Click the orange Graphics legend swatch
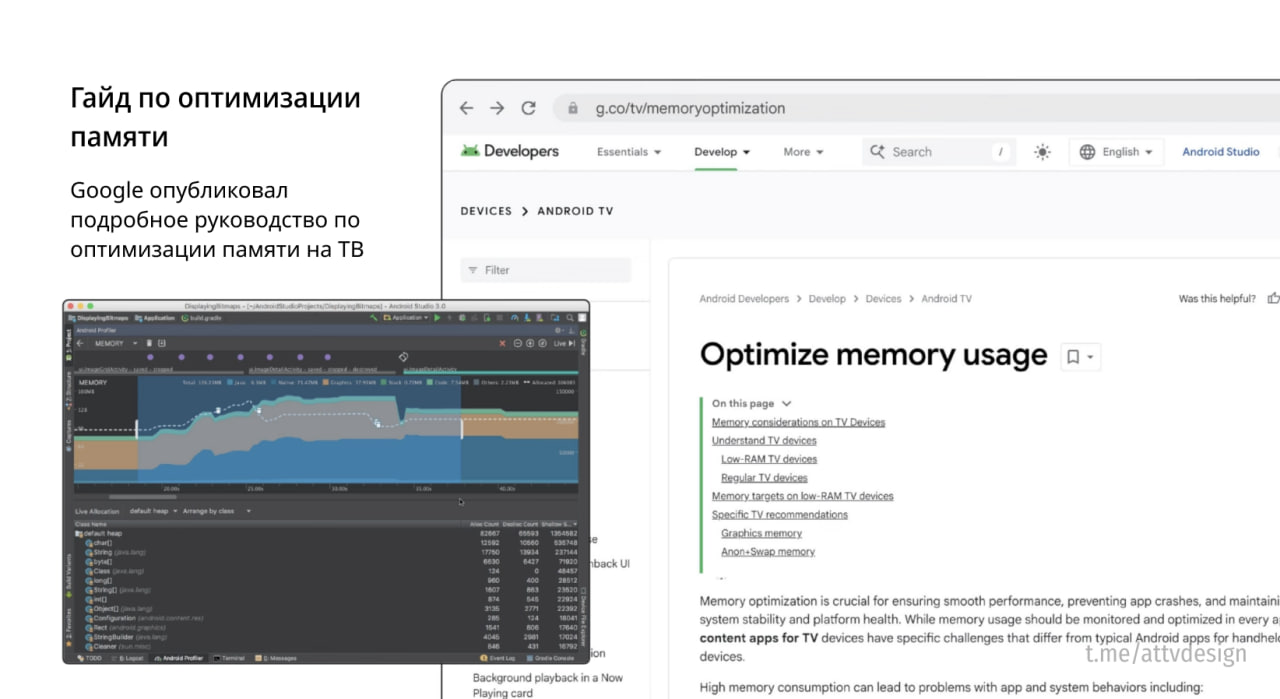This screenshot has height=699, width=1280. pyautogui.click(x=325, y=382)
